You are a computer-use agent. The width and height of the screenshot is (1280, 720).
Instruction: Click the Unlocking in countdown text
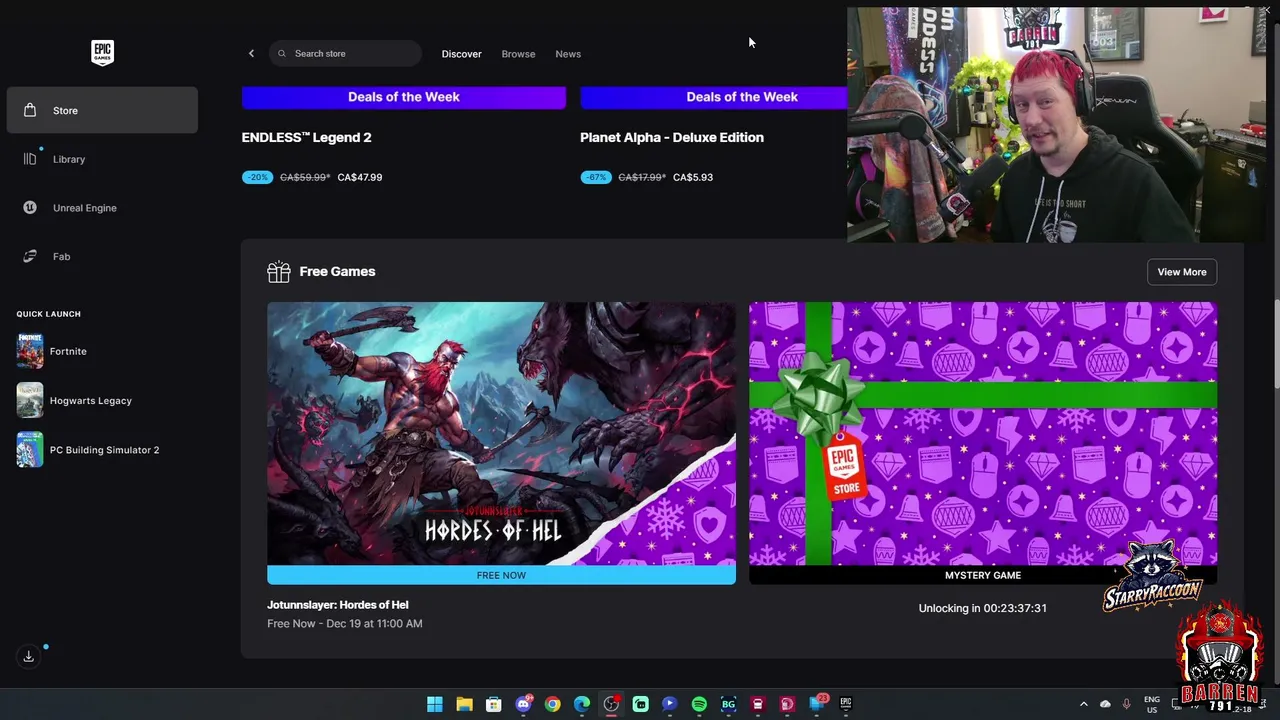pos(983,608)
